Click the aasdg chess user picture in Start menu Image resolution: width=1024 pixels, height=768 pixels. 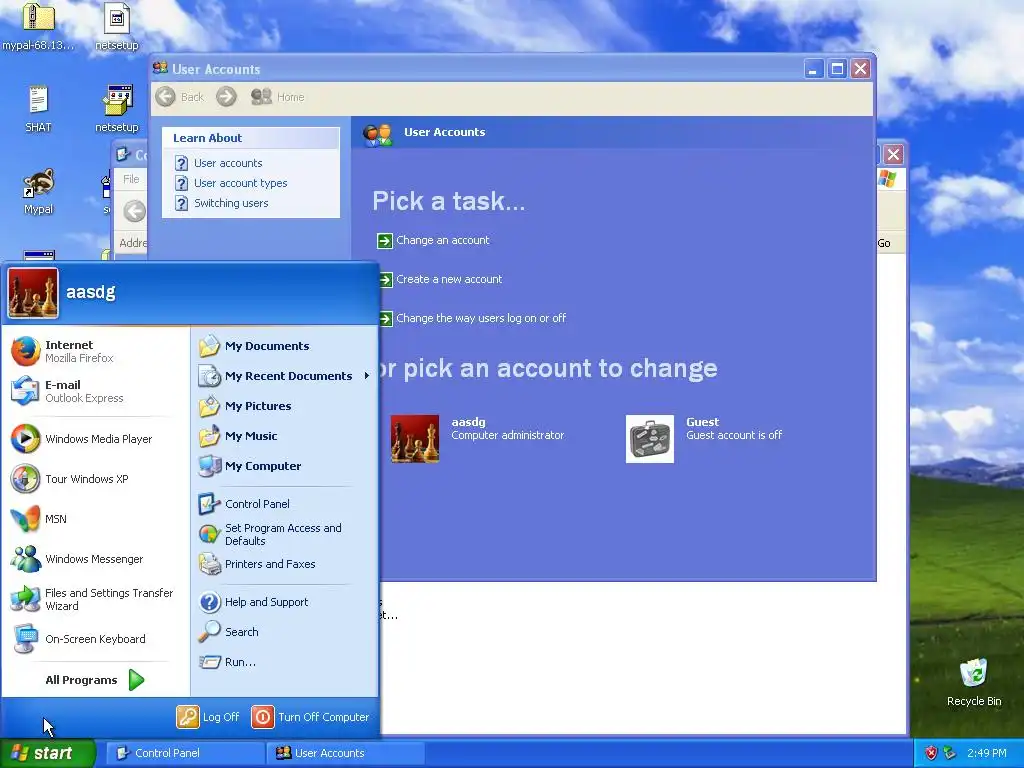point(33,293)
